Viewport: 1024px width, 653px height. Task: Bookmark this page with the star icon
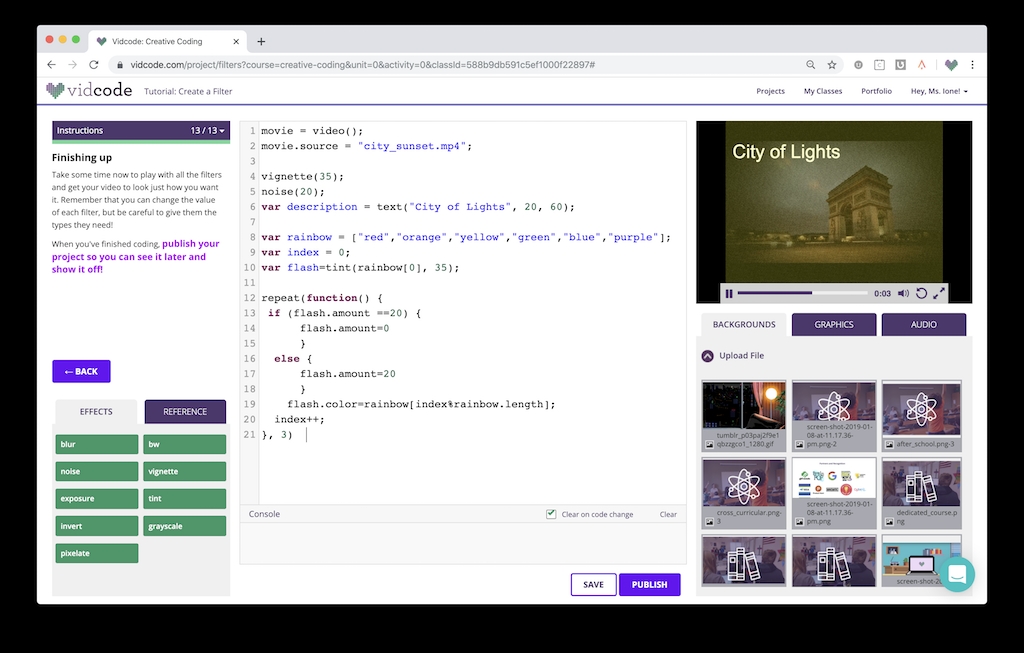pyautogui.click(x=831, y=65)
